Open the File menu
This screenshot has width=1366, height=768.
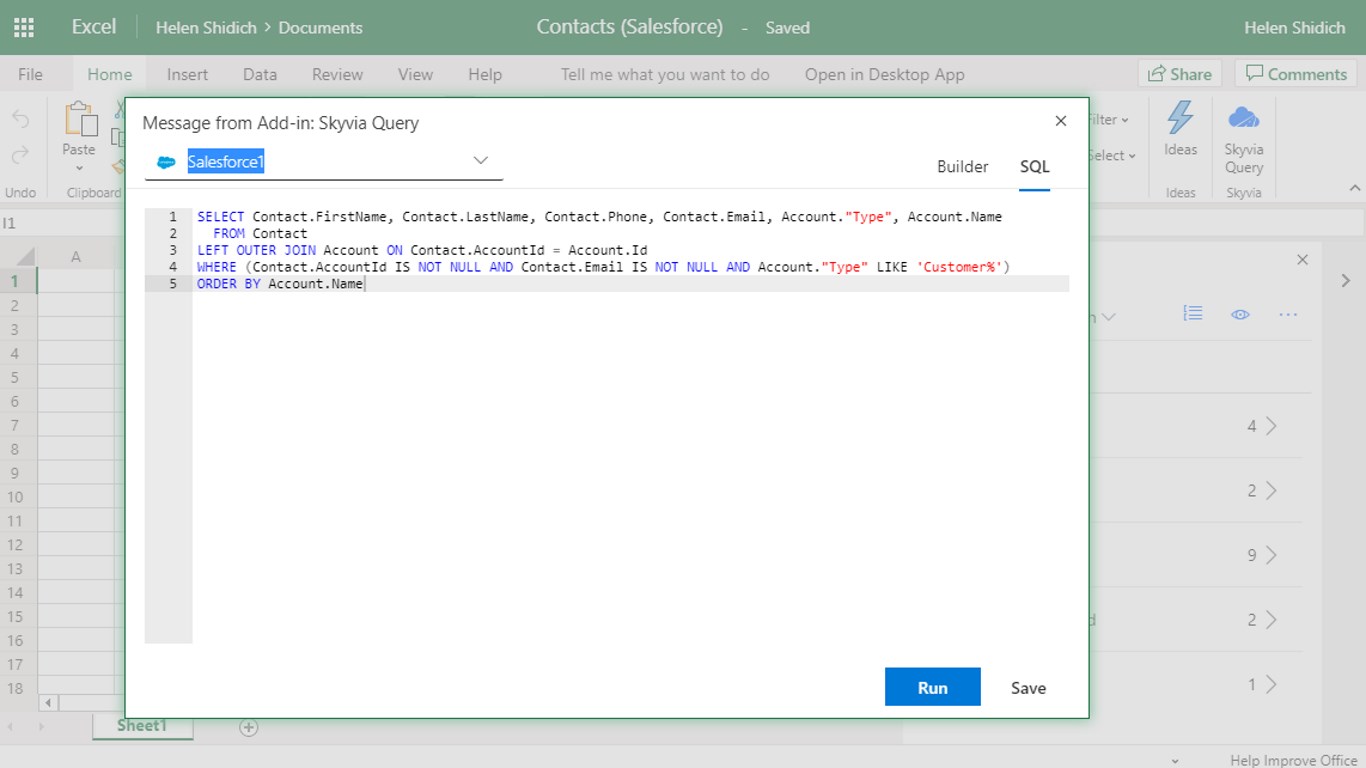[30, 74]
